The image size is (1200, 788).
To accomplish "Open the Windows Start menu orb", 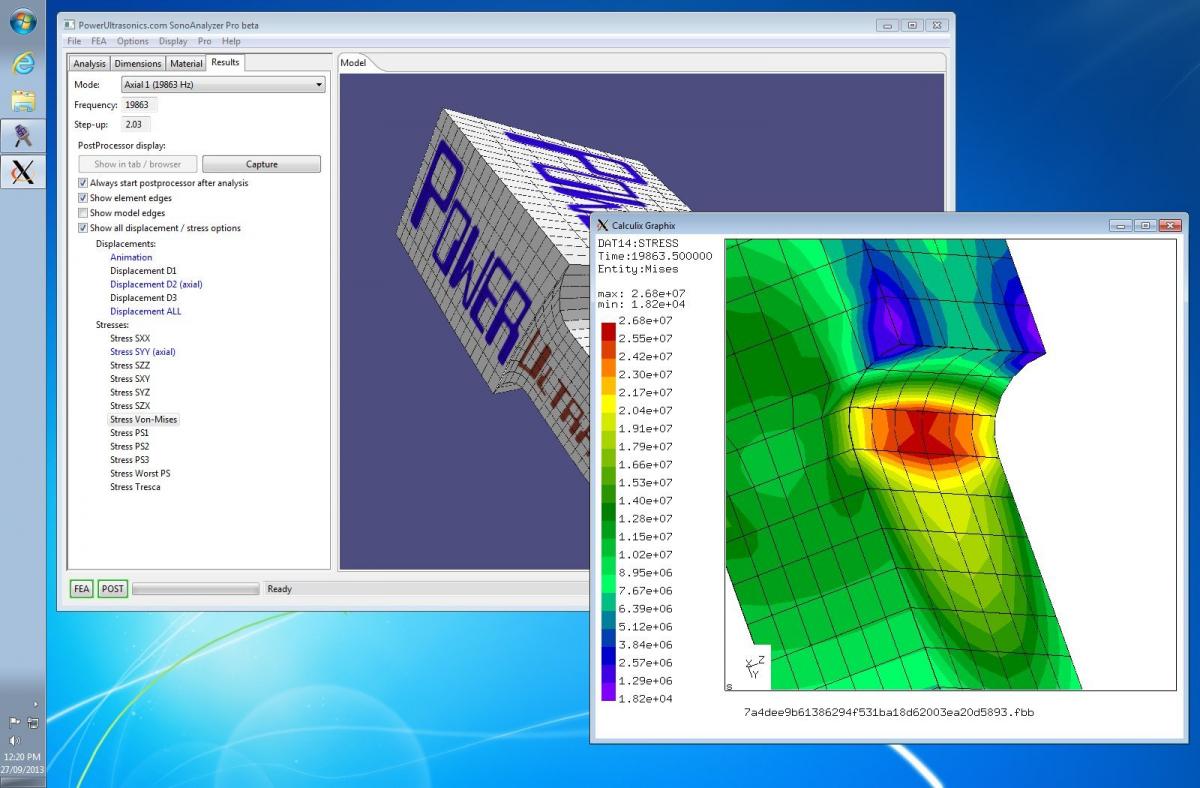I will pos(22,21).
